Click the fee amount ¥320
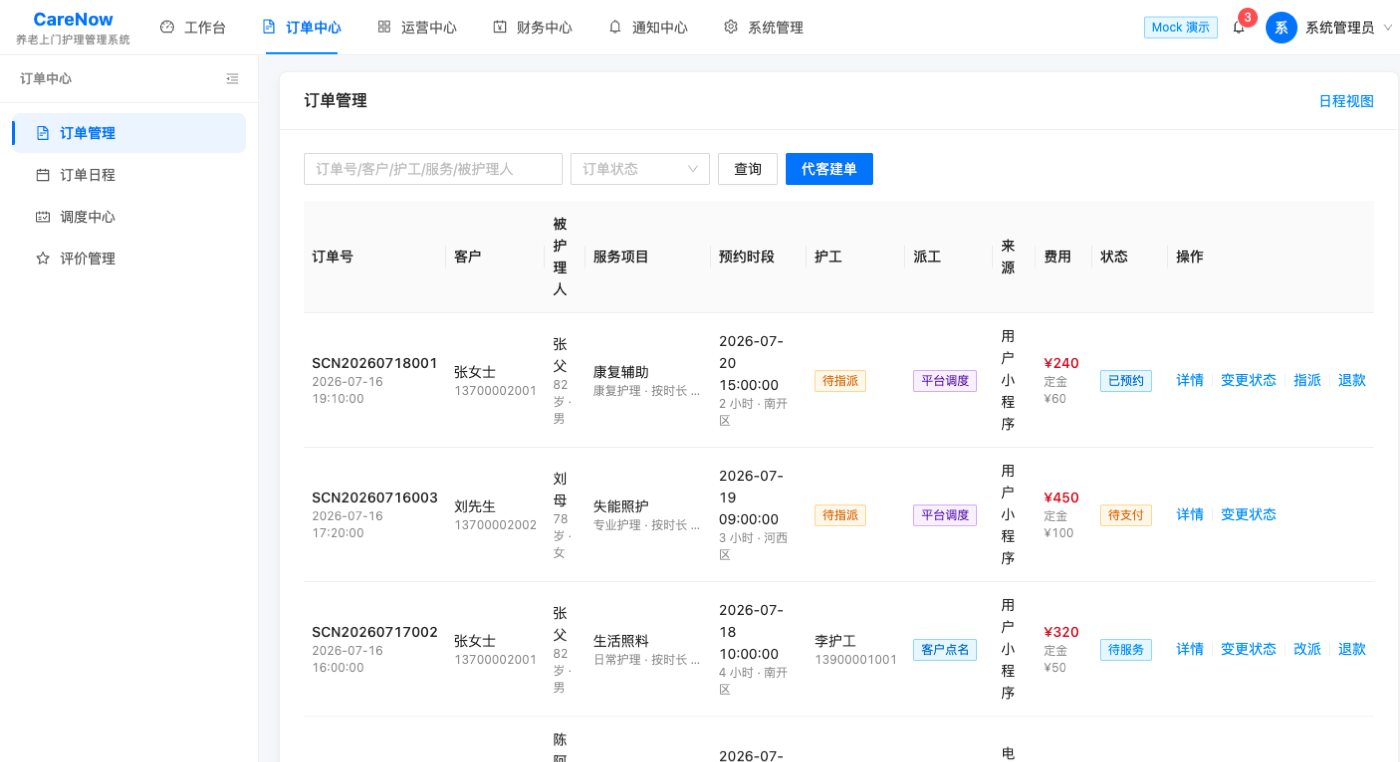The width and height of the screenshot is (1400, 762). 1061,632
